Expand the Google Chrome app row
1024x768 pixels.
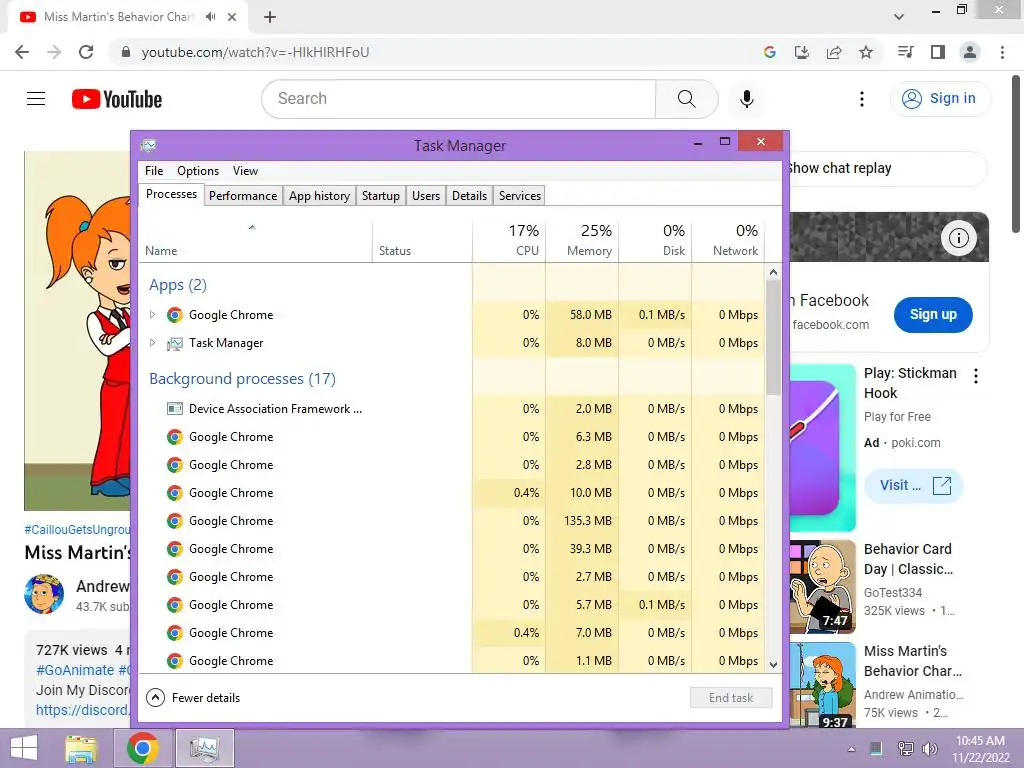click(152, 315)
